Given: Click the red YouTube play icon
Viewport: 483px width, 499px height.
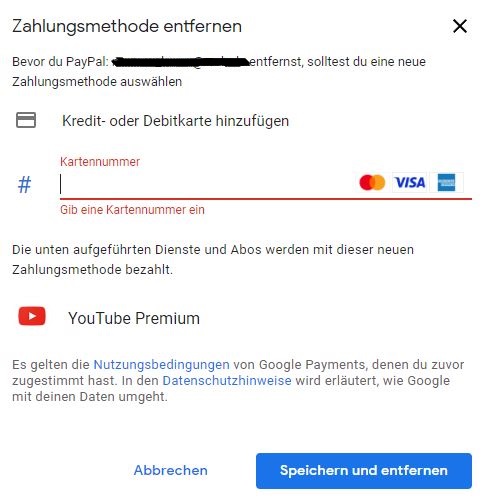Looking at the screenshot, I should click(x=32, y=316).
